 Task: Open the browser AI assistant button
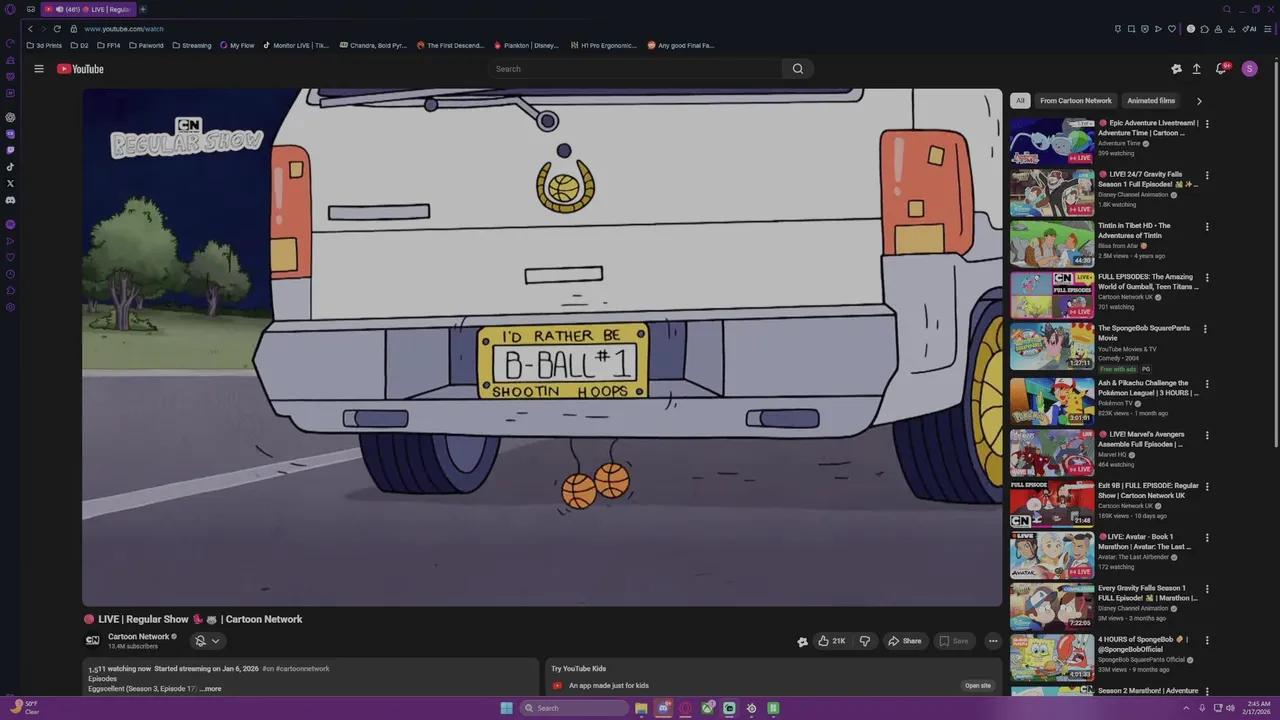click(x=1249, y=29)
